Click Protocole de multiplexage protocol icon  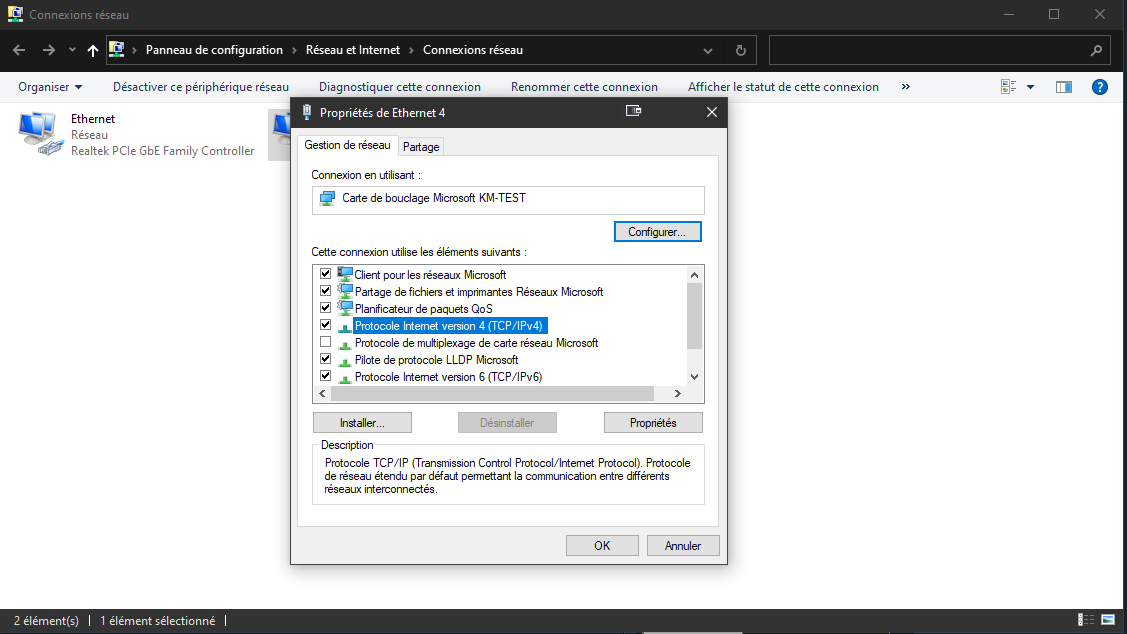(x=345, y=344)
